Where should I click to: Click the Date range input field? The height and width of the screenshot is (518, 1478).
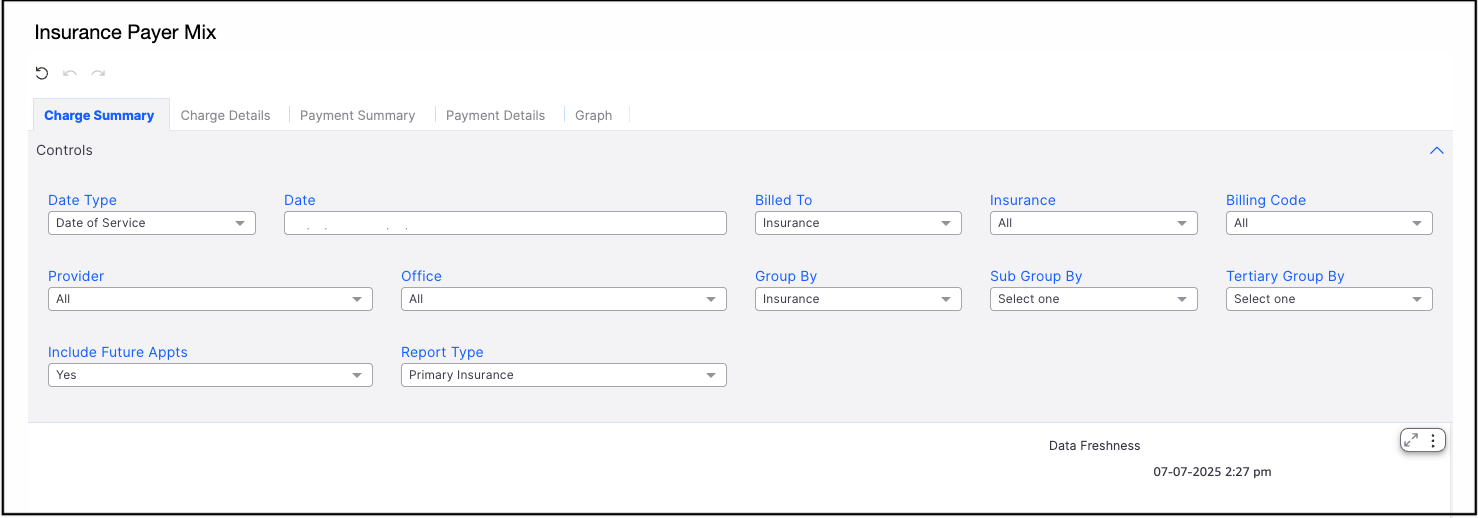505,223
